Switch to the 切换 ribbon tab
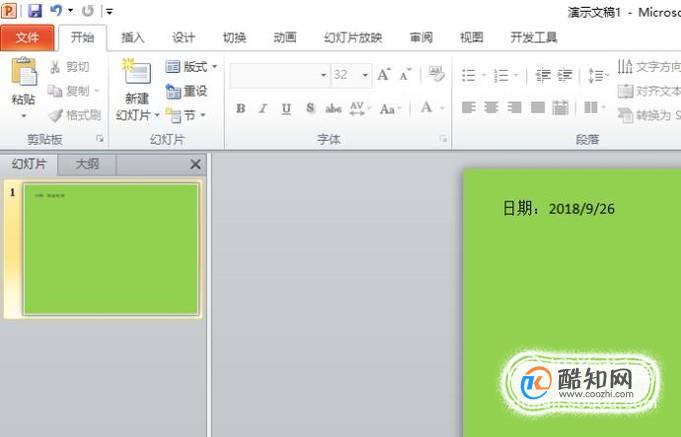The width and height of the screenshot is (681, 437). pos(235,38)
